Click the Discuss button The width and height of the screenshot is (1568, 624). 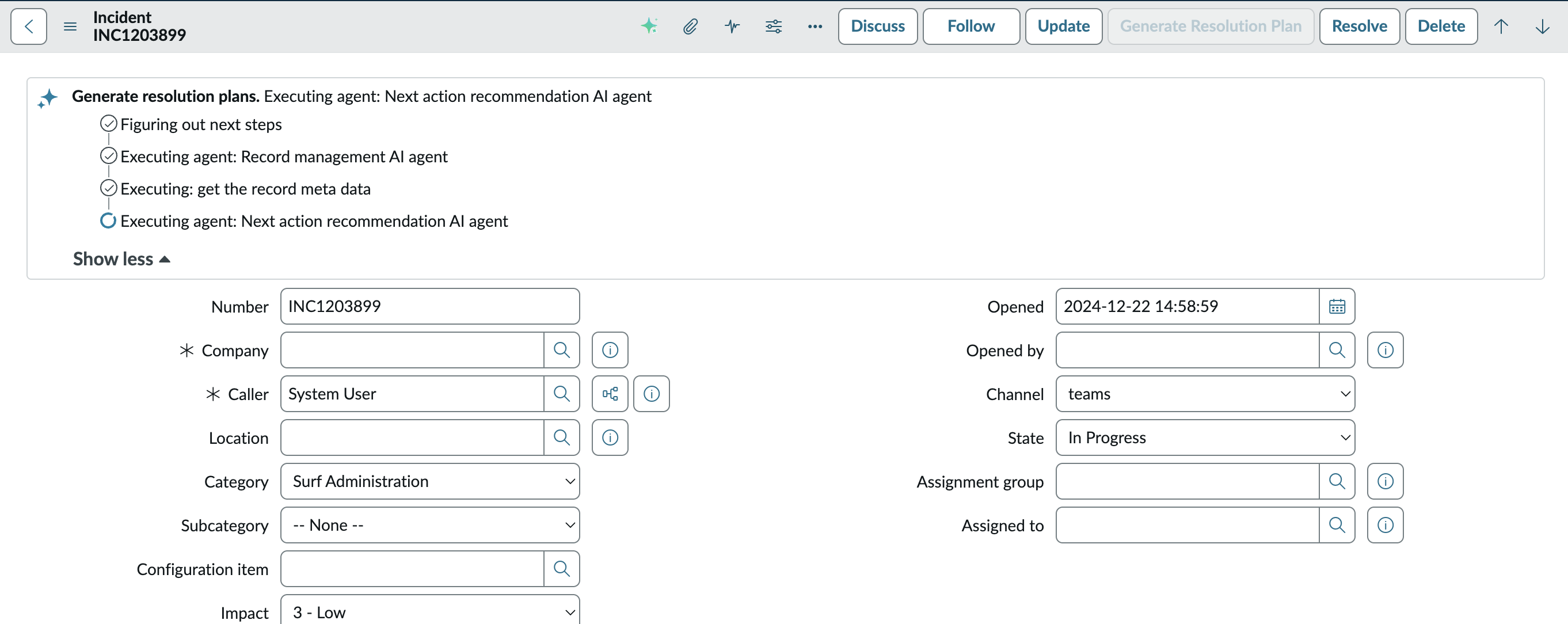coord(878,26)
